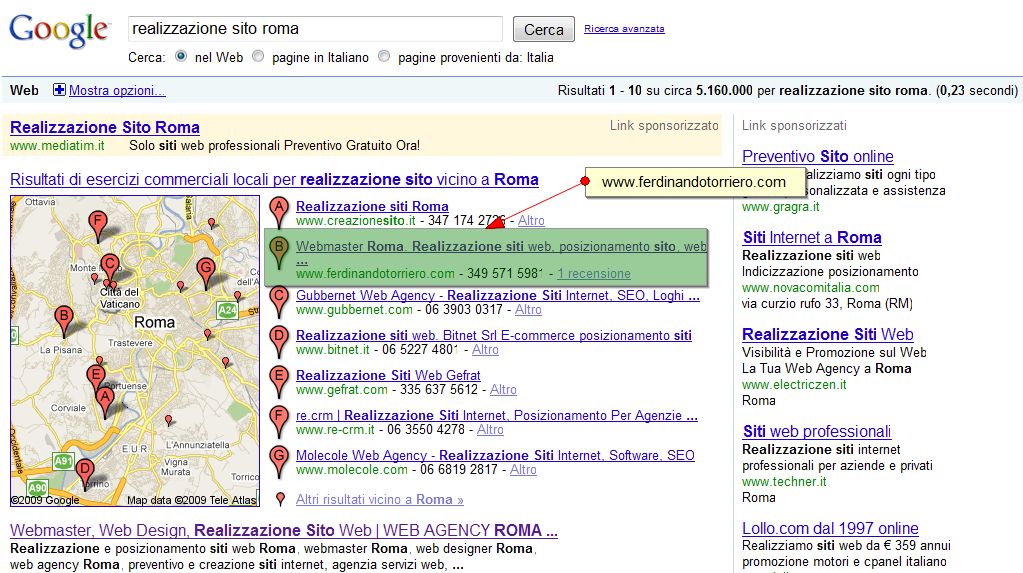Click marker E icon beside Gefrat result
This screenshot has width=1023, height=573.
pyautogui.click(x=279, y=382)
